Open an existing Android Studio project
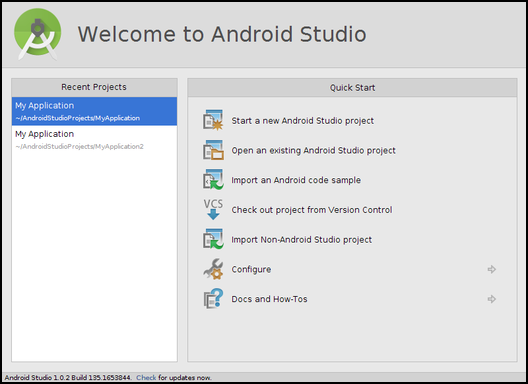This screenshot has height=384, width=528. coord(313,150)
